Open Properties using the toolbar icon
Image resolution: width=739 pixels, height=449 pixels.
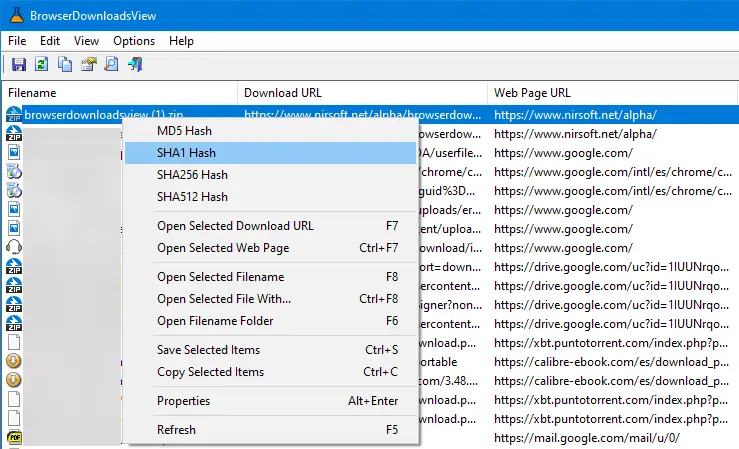point(89,66)
